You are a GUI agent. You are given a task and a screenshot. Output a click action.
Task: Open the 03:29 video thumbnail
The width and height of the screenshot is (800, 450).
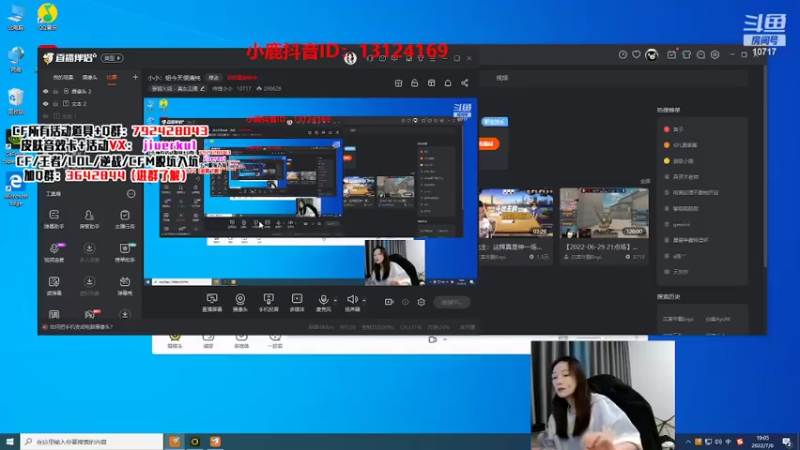tap(516, 213)
